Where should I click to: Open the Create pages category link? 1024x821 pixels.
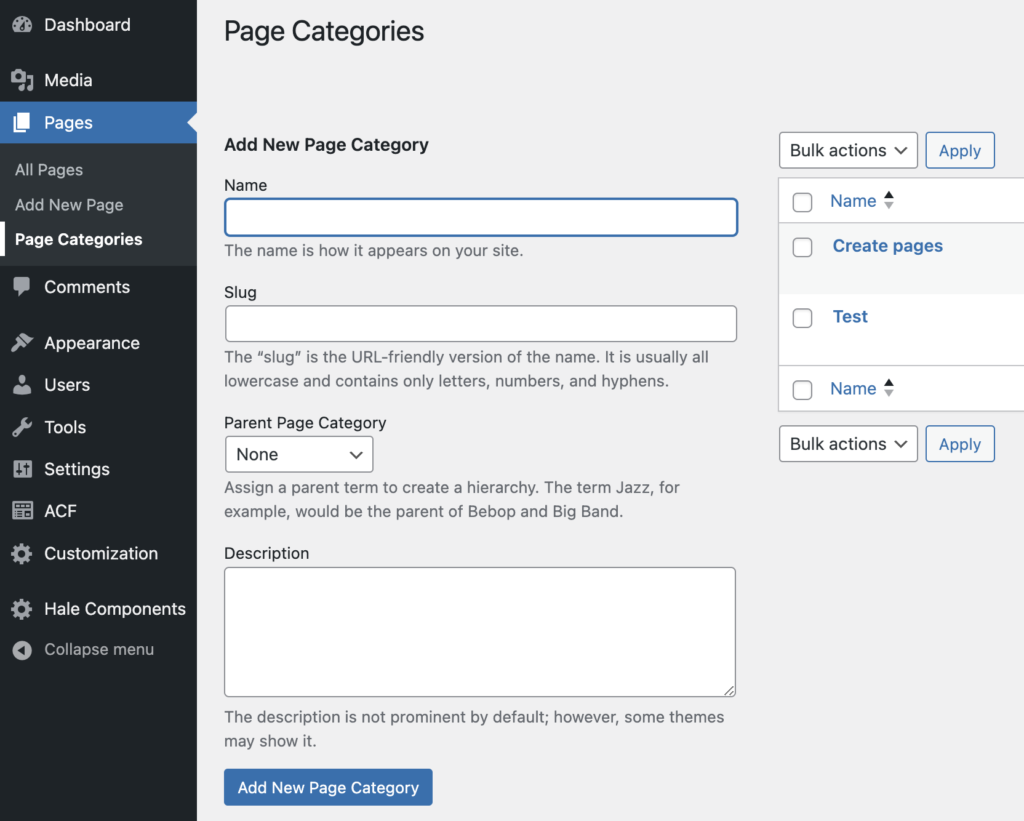[x=887, y=246]
